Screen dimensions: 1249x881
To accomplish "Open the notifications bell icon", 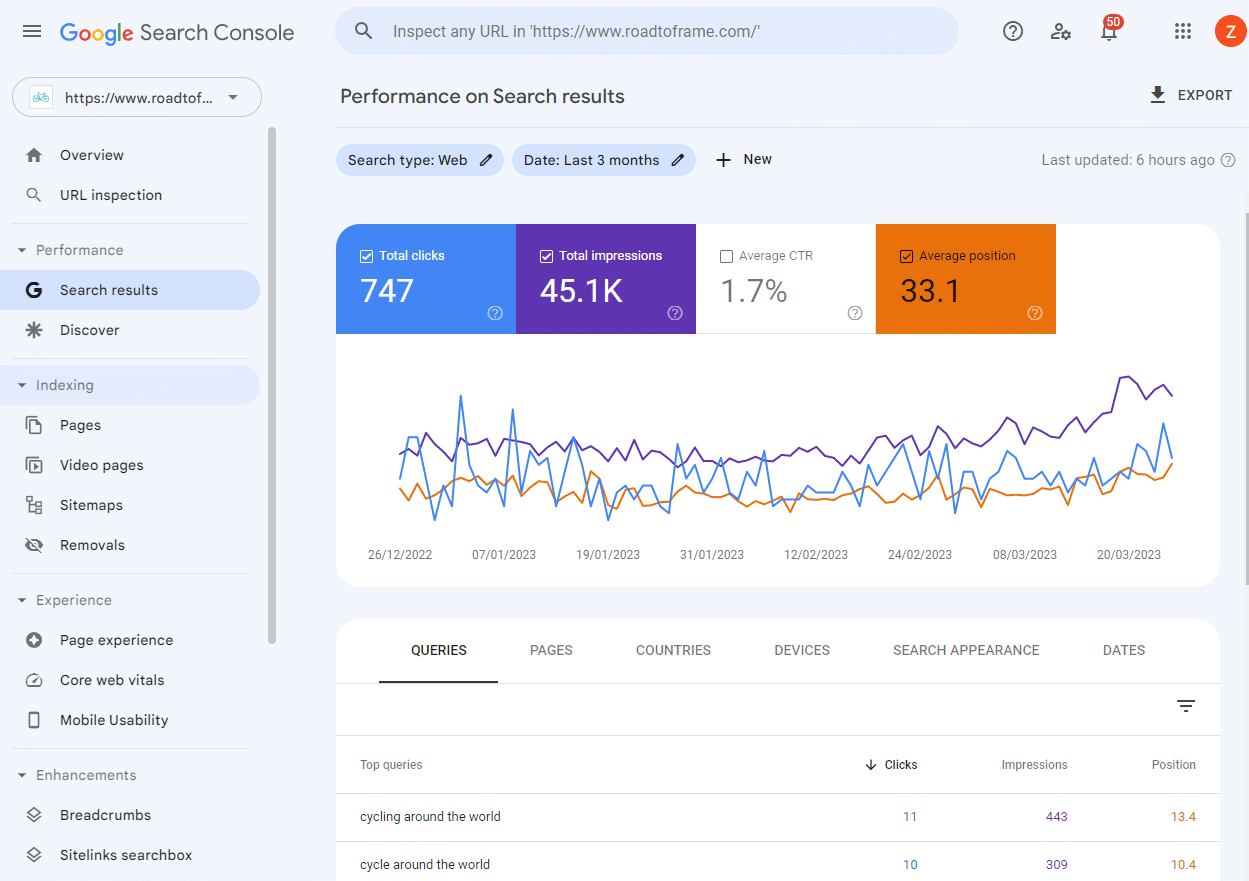I will (x=1108, y=31).
